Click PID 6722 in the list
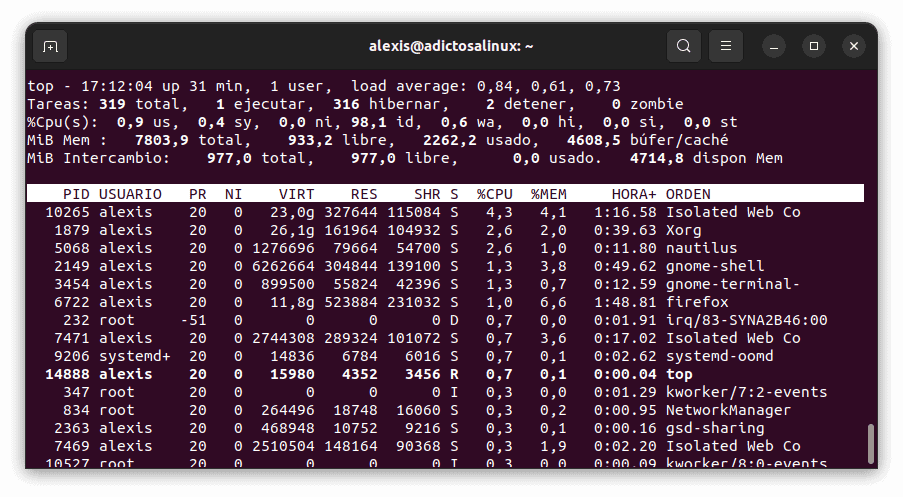The height and width of the screenshot is (497, 903). coord(72,302)
